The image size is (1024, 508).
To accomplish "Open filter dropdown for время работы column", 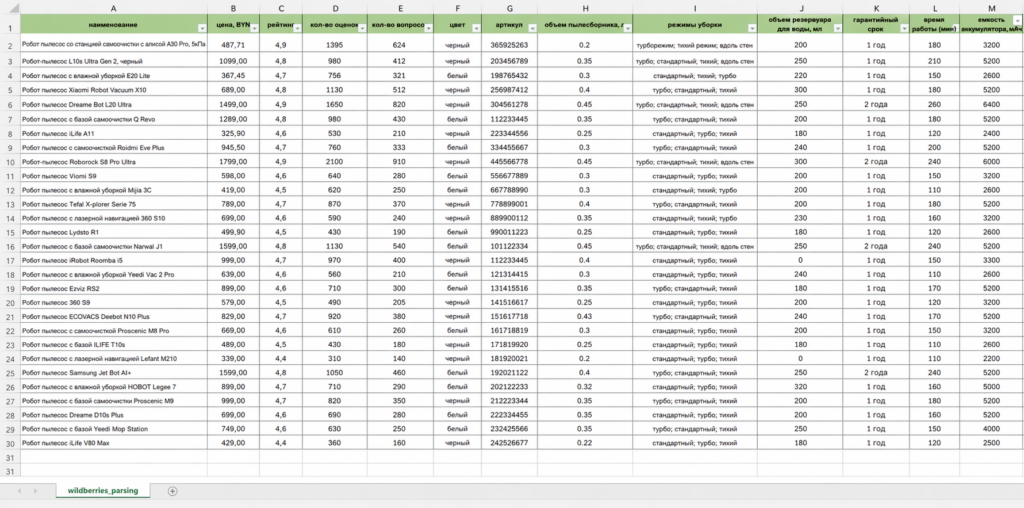I will pos(954,29).
